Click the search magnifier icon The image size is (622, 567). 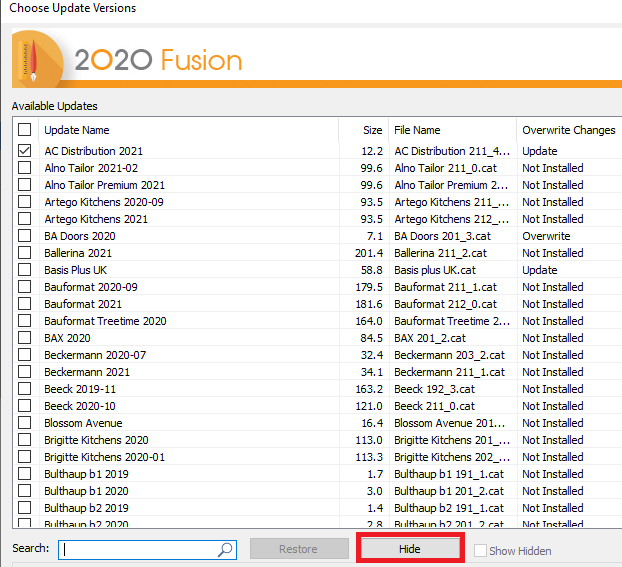click(x=226, y=549)
